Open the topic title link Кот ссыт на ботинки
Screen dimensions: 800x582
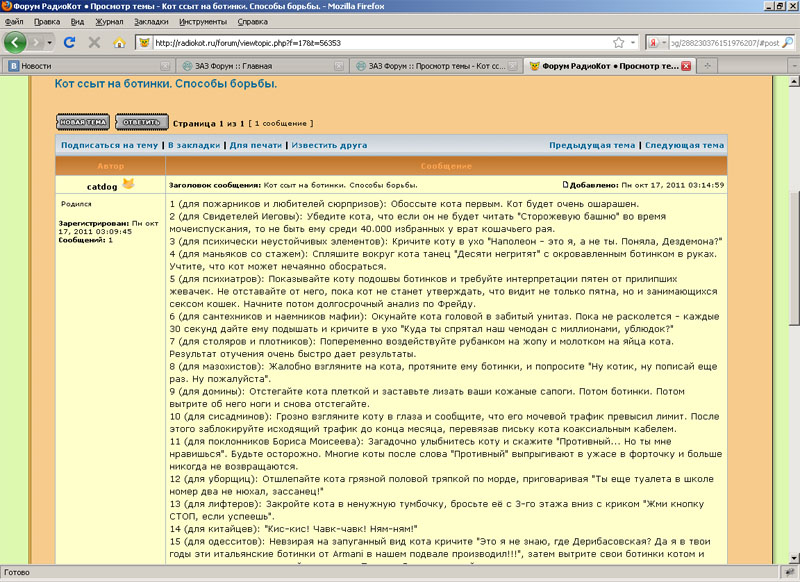tap(166, 84)
